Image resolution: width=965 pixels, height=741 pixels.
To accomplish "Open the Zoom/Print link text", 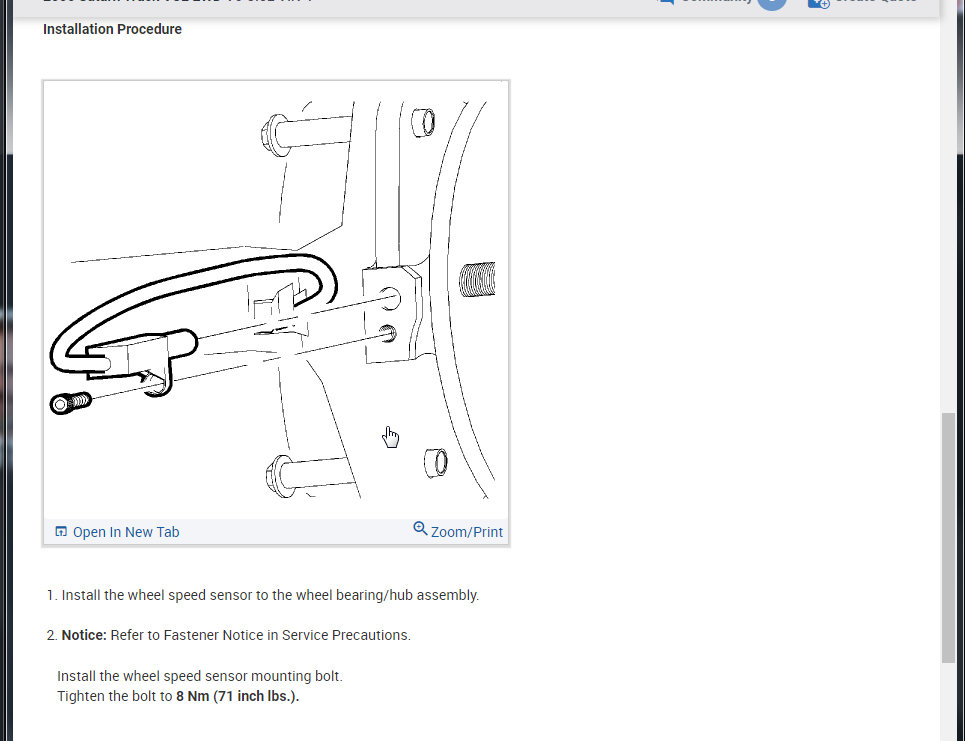I will tap(466, 532).
